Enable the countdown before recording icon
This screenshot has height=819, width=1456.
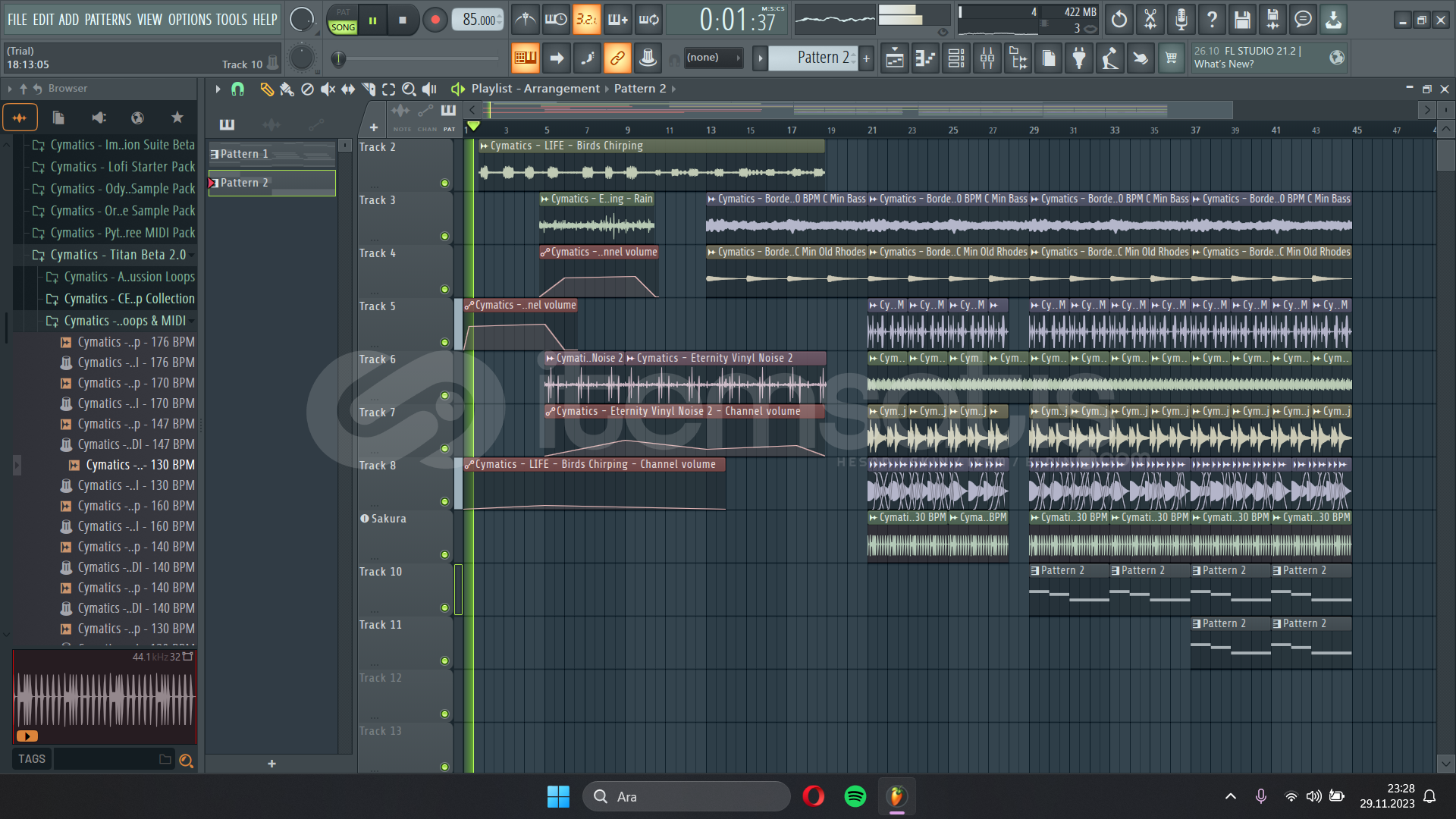point(586,20)
